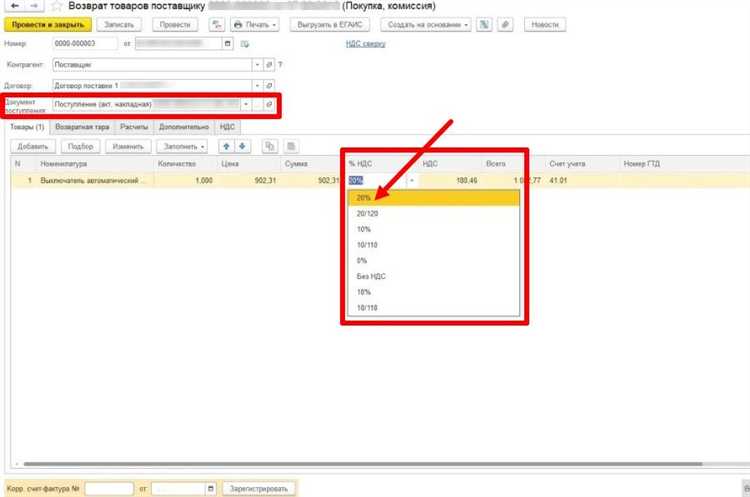Open calendar for the корр. счет-фактура date
This screenshot has height=497, width=750.
tap(210, 488)
